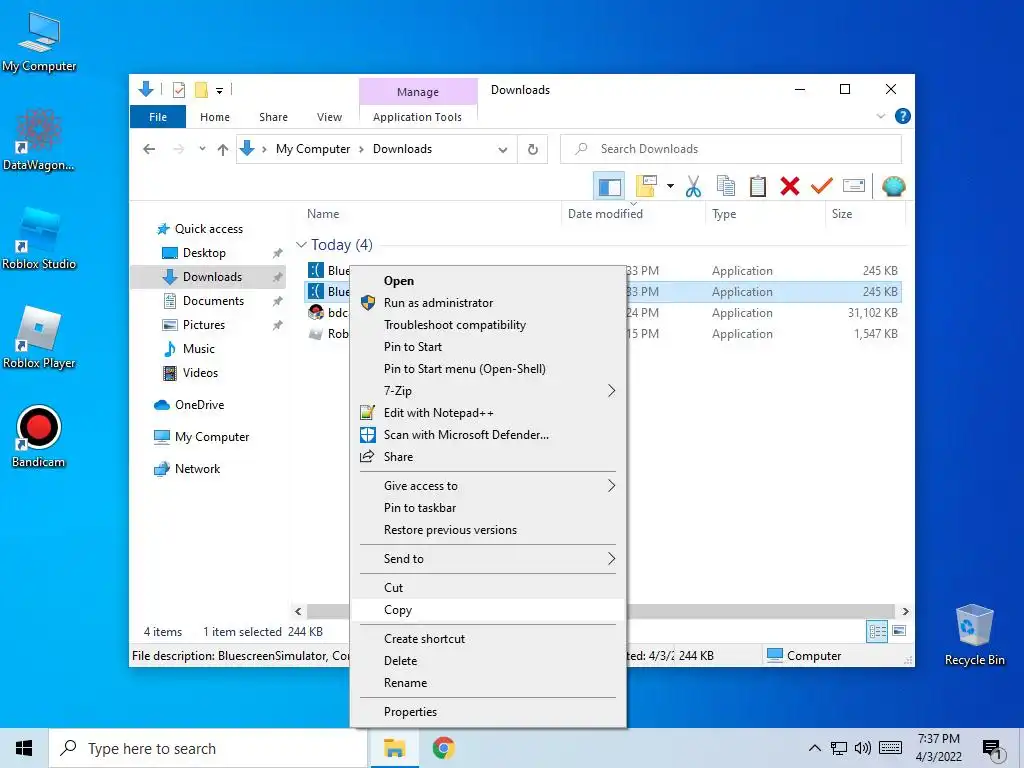Click the taskbar volume speaker icon
Image resolution: width=1024 pixels, height=768 pixels.
coord(863,748)
